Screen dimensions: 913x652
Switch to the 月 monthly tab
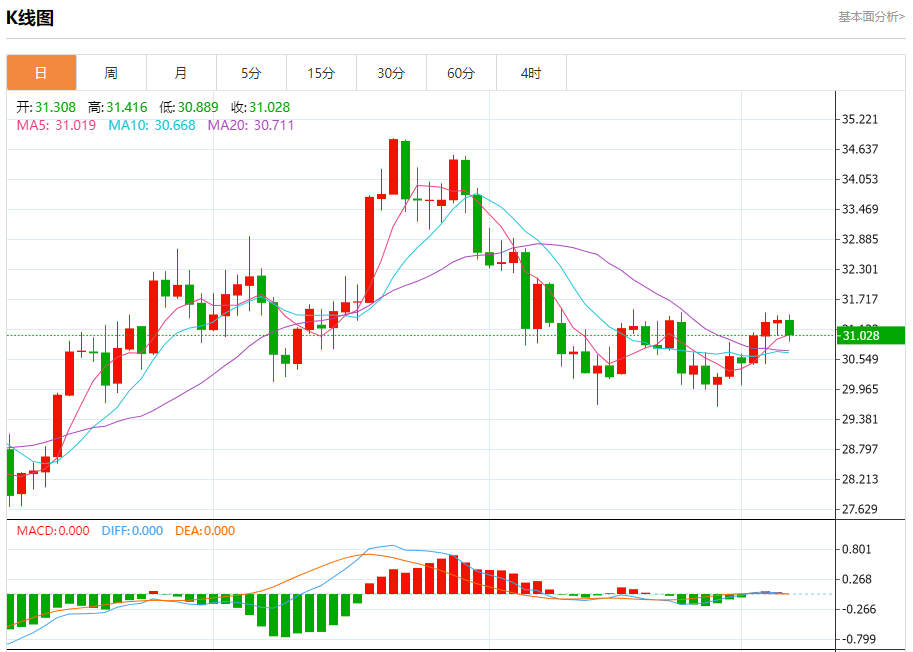pyautogui.click(x=181, y=73)
